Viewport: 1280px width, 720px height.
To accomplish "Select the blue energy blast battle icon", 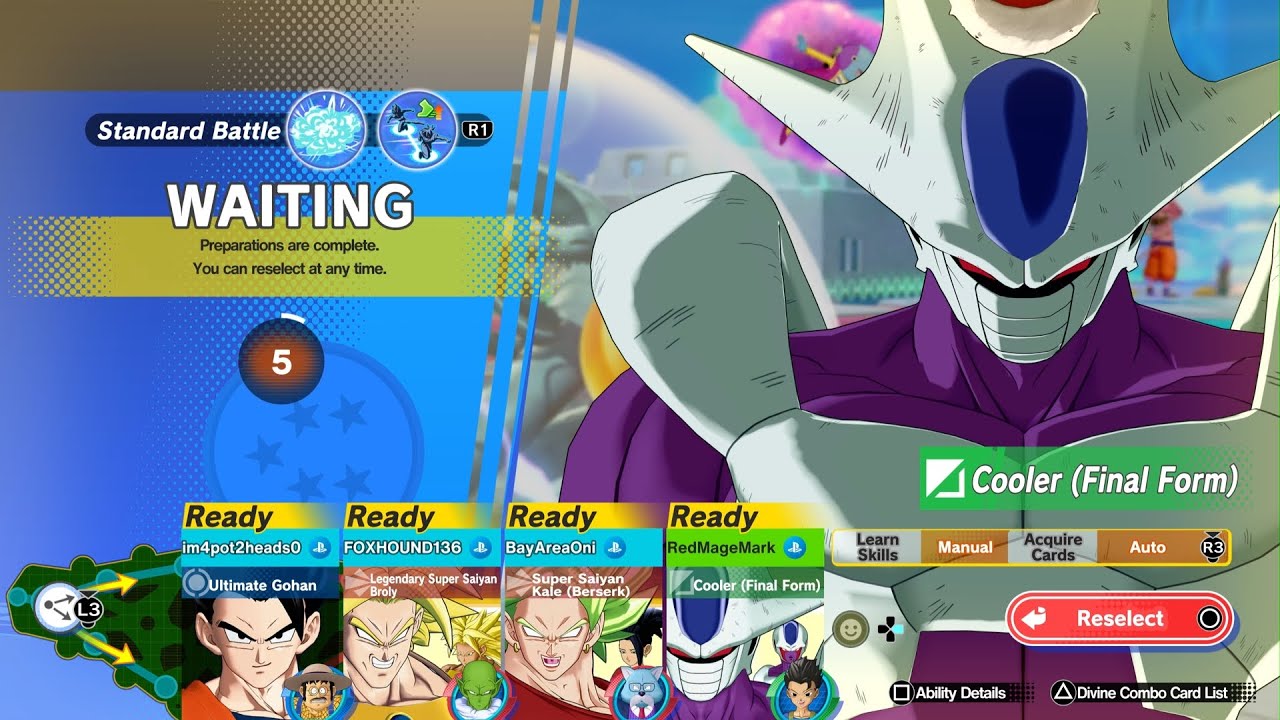I will click(326, 130).
